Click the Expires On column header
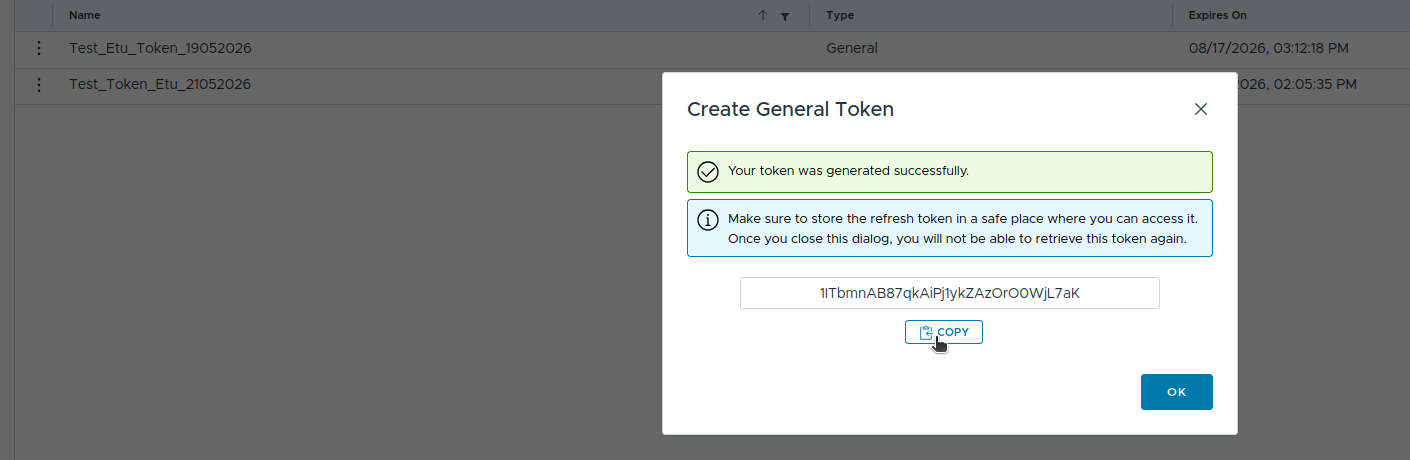The width and height of the screenshot is (1410, 460). click(1217, 15)
